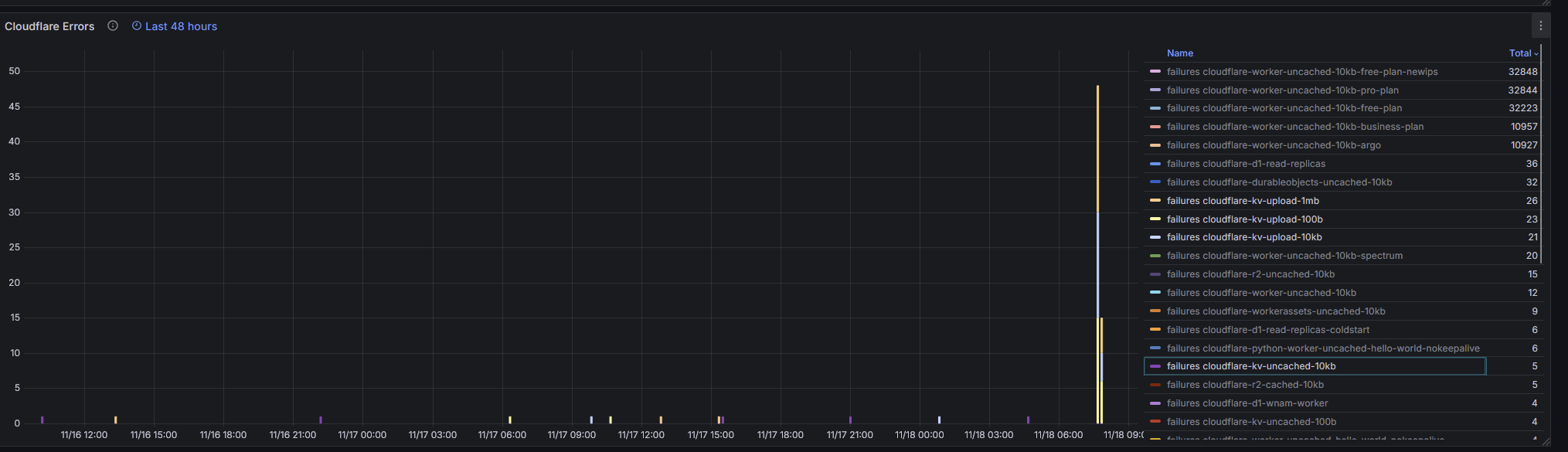Toggle the cloudflare-kv-upload-1mb series
This screenshot has width=1568, height=452.
click(x=1243, y=201)
